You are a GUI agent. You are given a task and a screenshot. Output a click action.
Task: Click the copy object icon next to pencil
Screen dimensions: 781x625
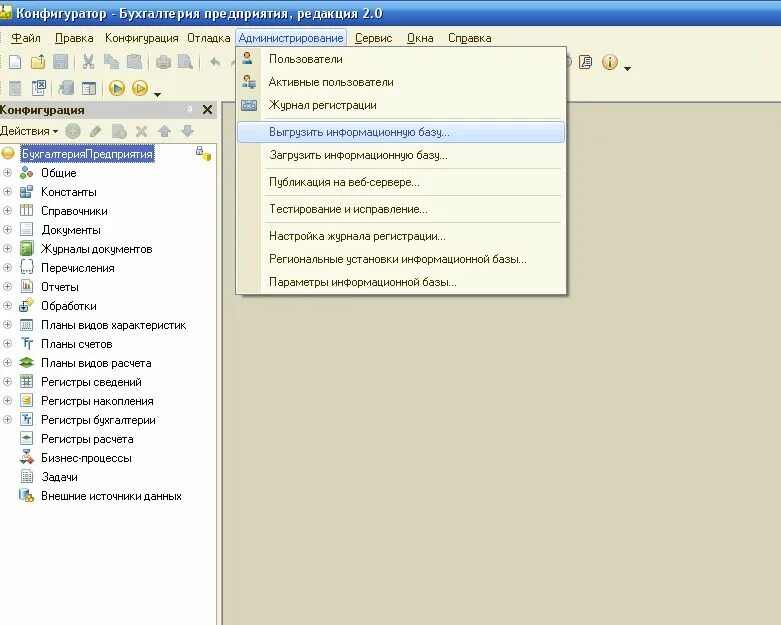click(119, 131)
